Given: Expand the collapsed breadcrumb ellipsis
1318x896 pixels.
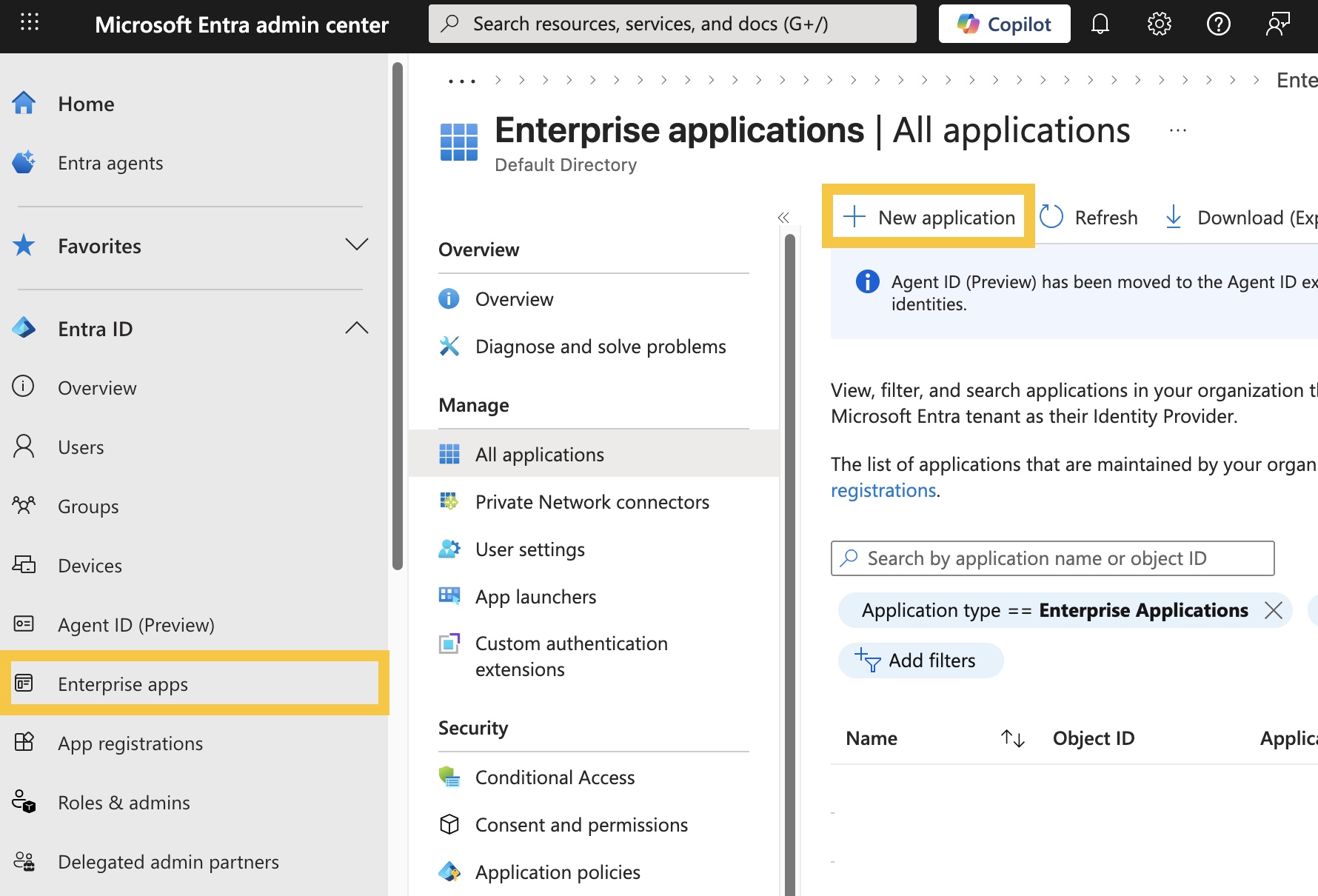Looking at the screenshot, I should (461, 81).
